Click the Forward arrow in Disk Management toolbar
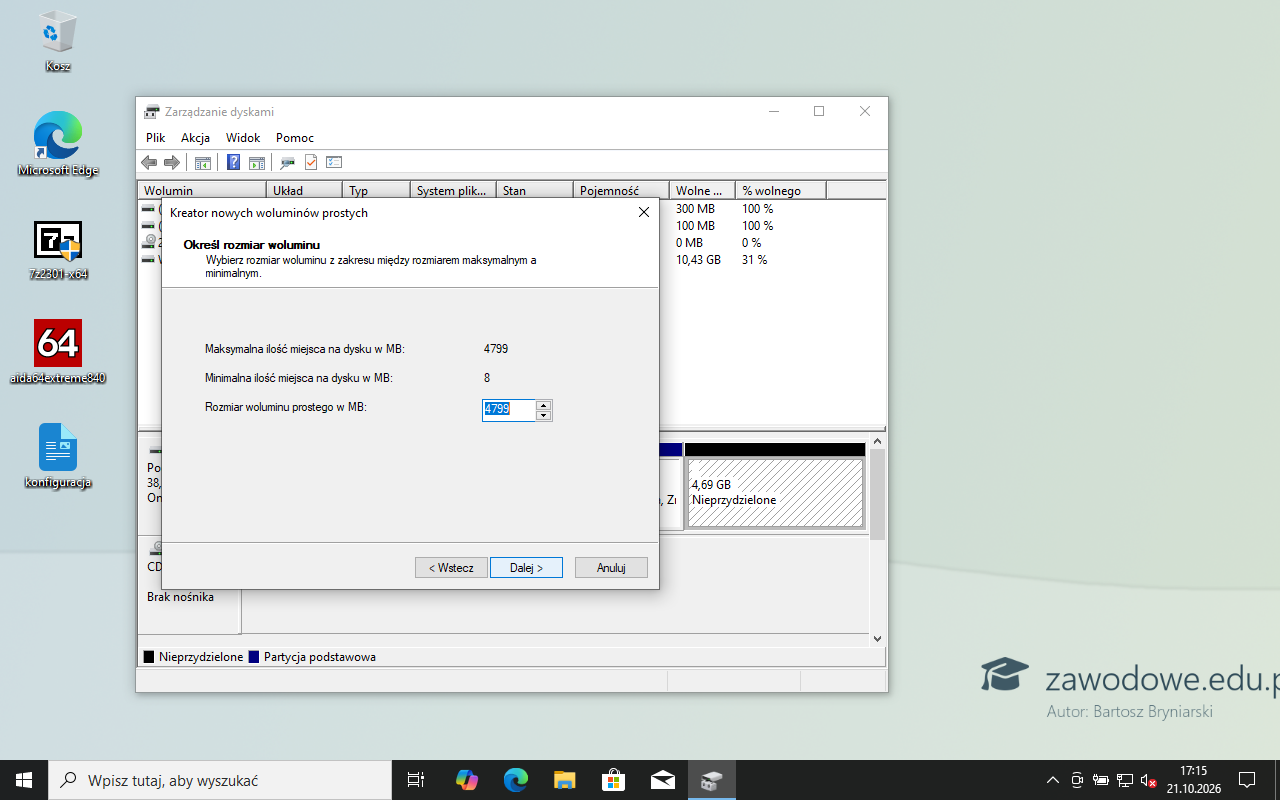Image resolution: width=1280 pixels, height=800 pixels. [172, 162]
